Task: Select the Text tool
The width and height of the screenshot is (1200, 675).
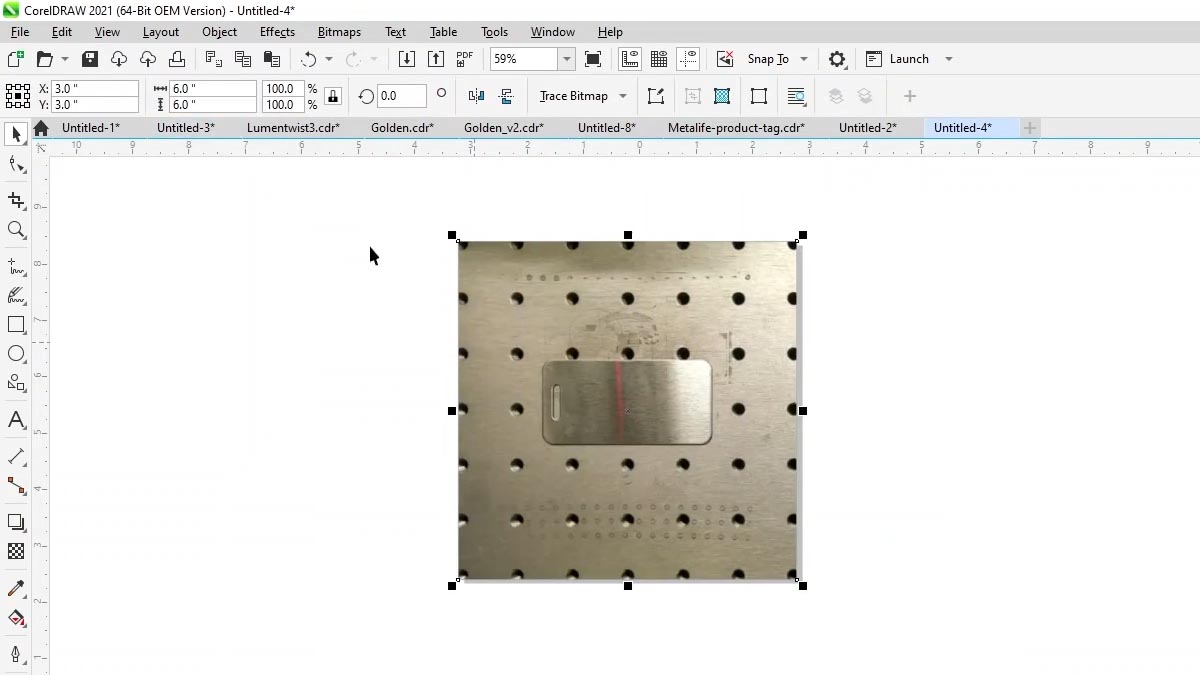Action: point(16,420)
